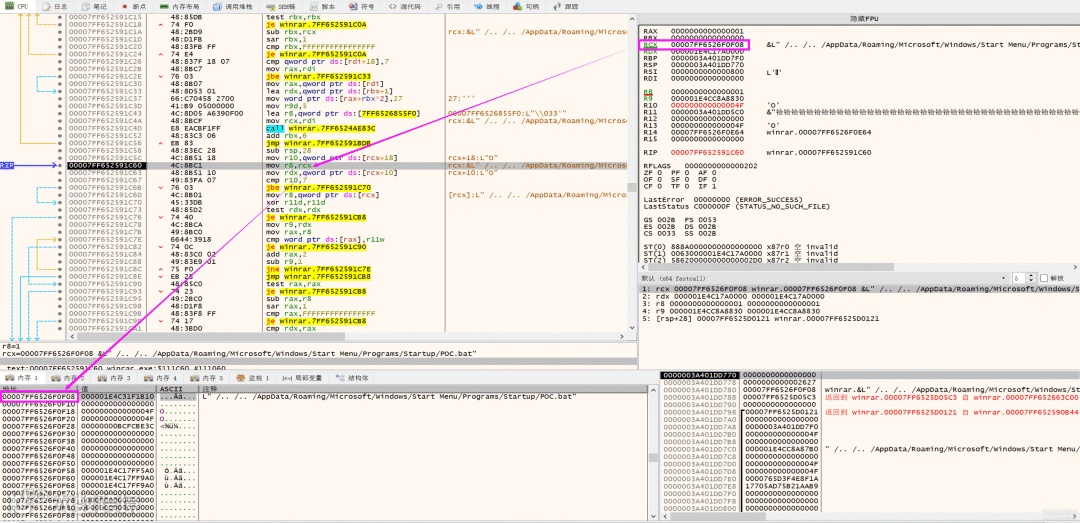The height and width of the screenshot is (523, 1080).
Task: Show the 调用堆栈 call stack tab
Action: click(x=232, y=6)
